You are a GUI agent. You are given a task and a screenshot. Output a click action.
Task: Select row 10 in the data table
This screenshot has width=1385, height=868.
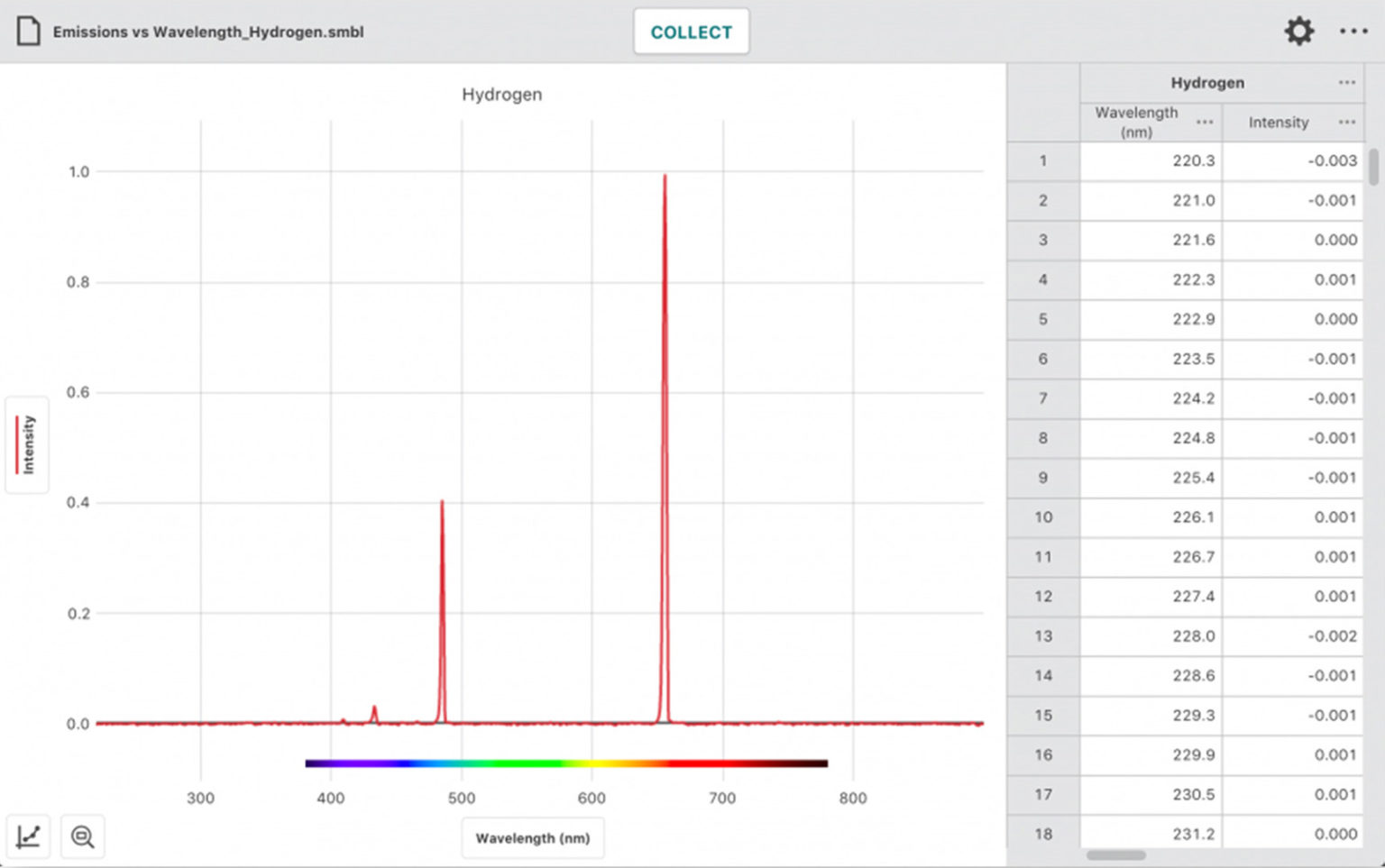(1042, 517)
